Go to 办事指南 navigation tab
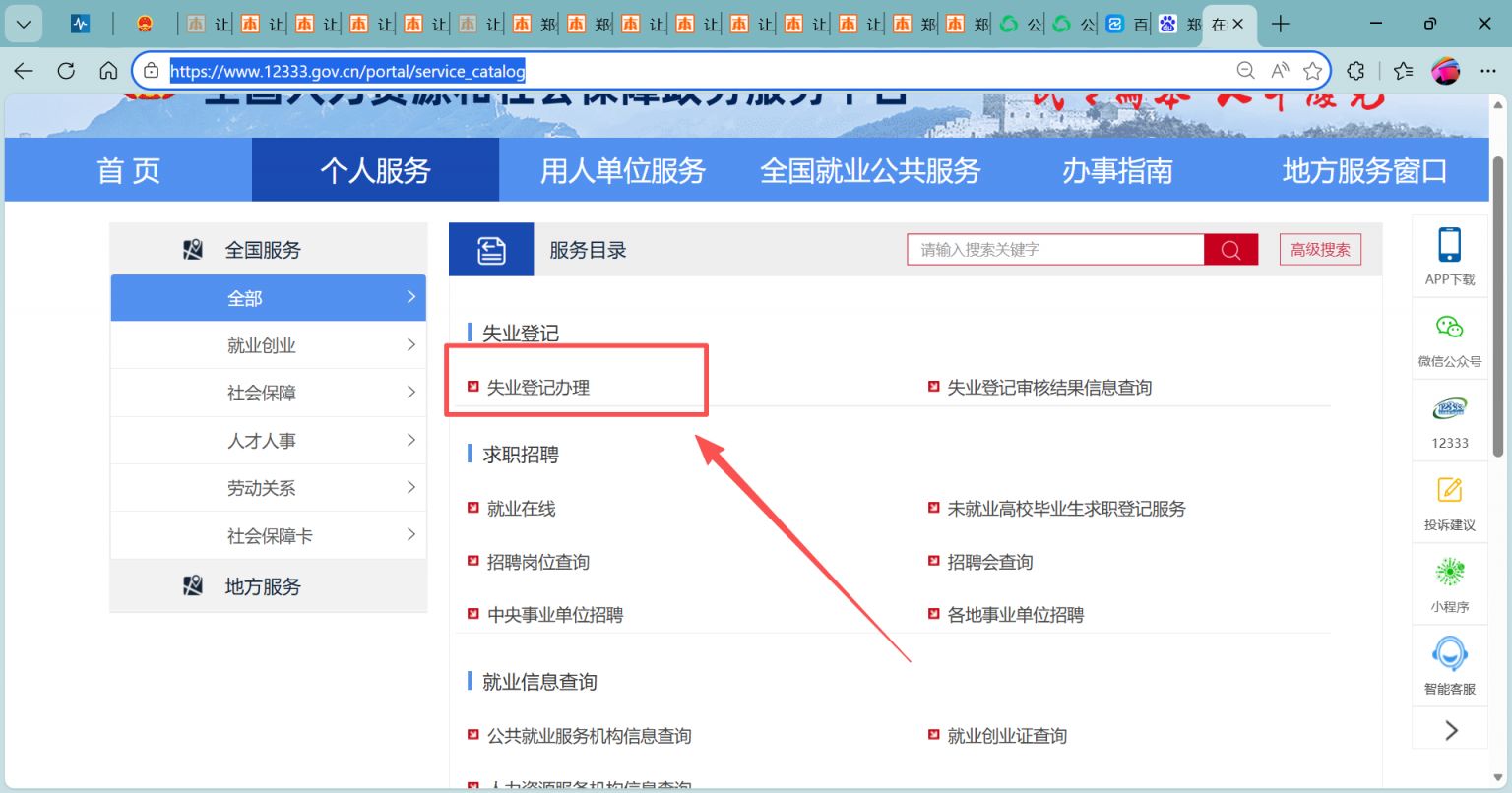 click(1116, 170)
